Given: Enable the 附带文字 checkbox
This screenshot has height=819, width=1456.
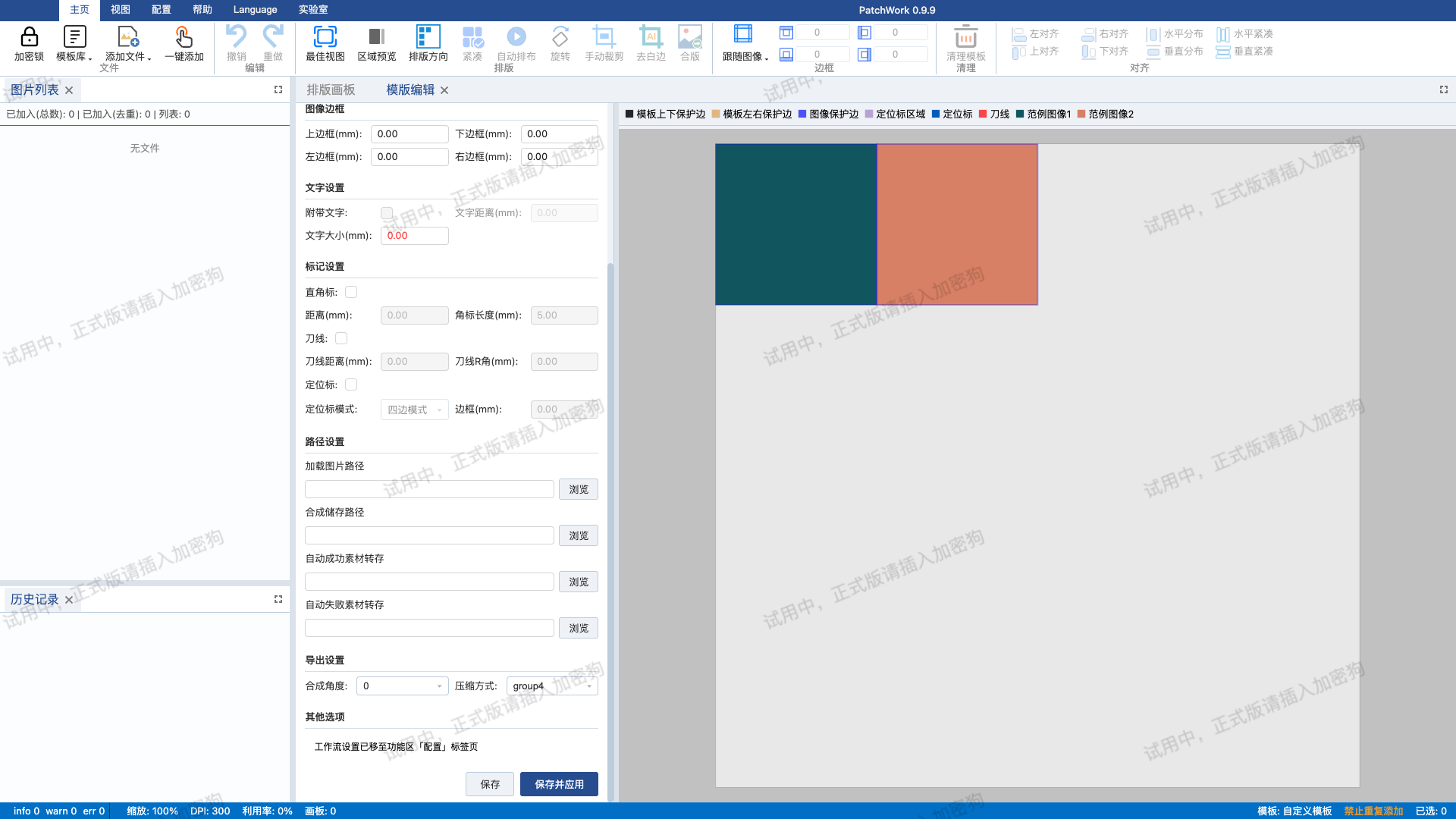Looking at the screenshot, I should pos(387,213).
